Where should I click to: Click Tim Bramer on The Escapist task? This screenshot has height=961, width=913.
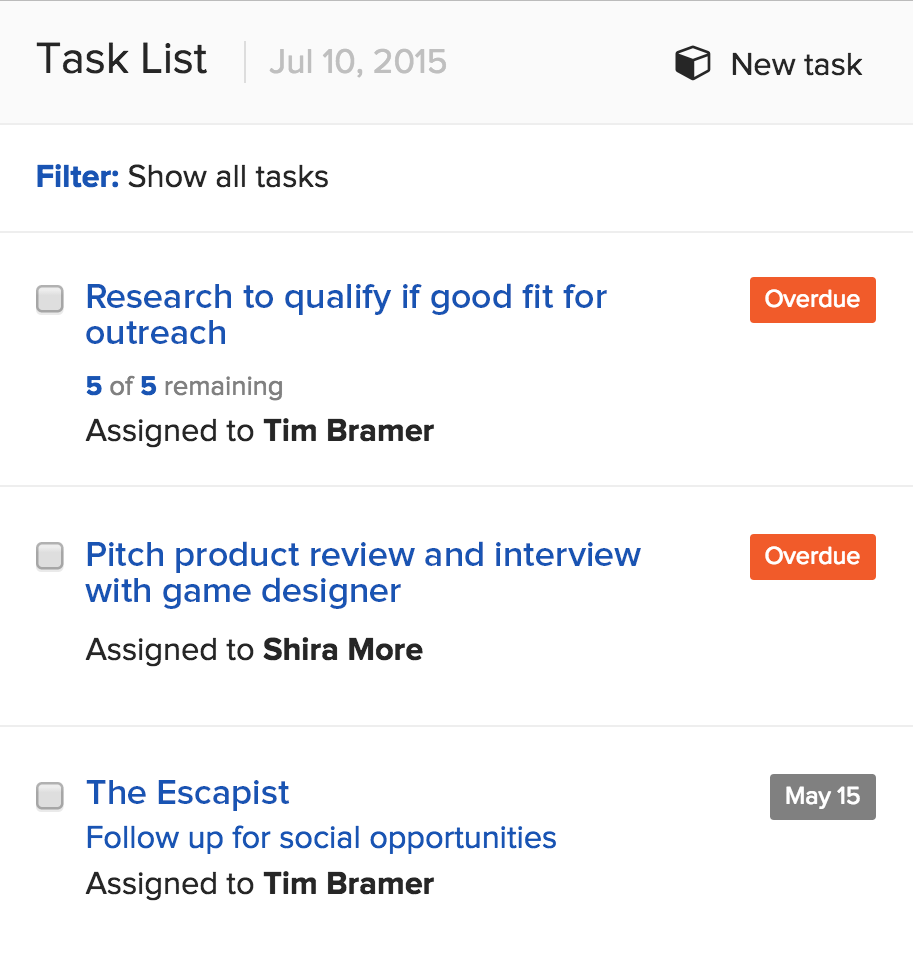click(348, 884)
